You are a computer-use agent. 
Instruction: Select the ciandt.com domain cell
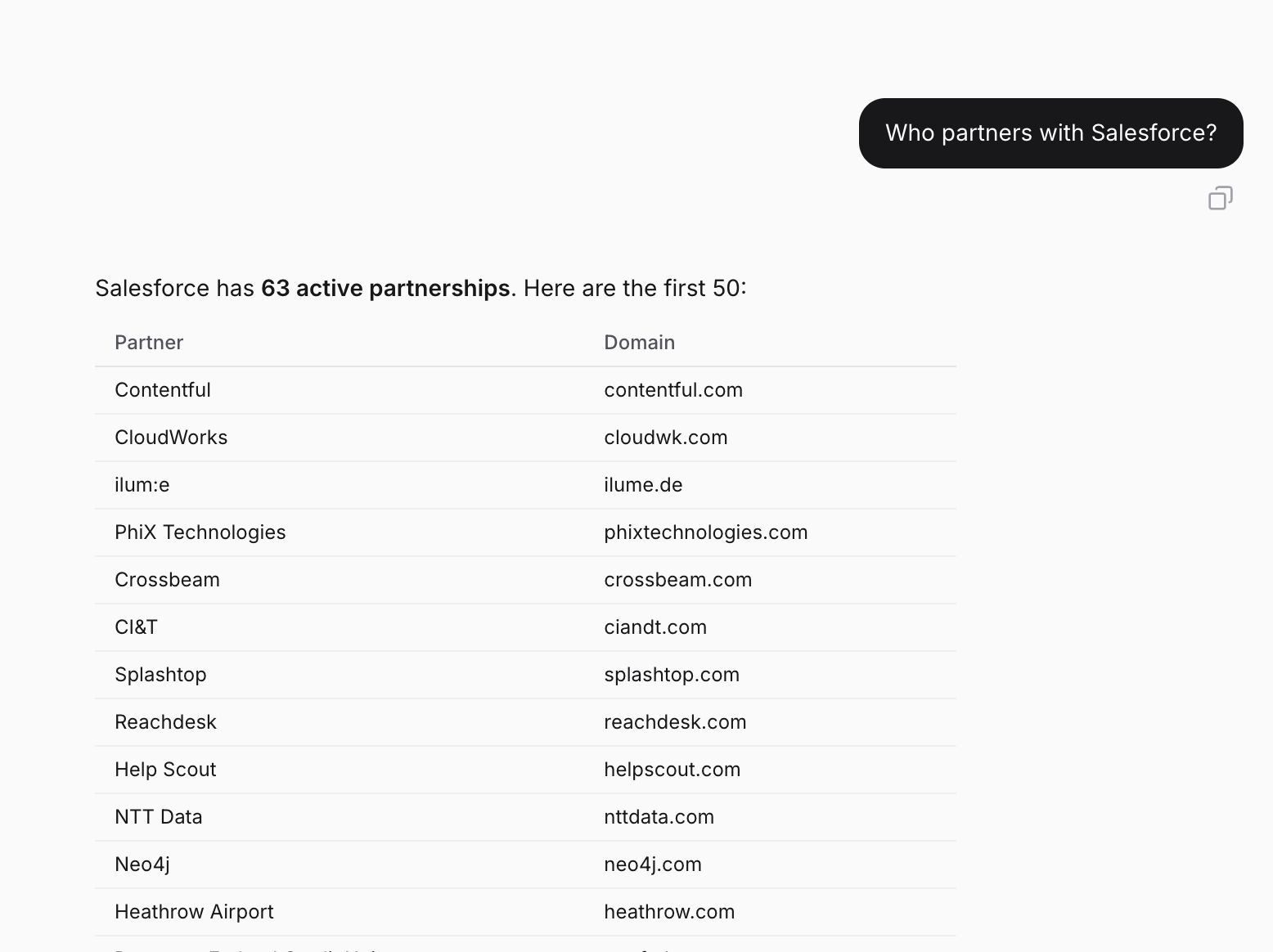coord(654,627)
